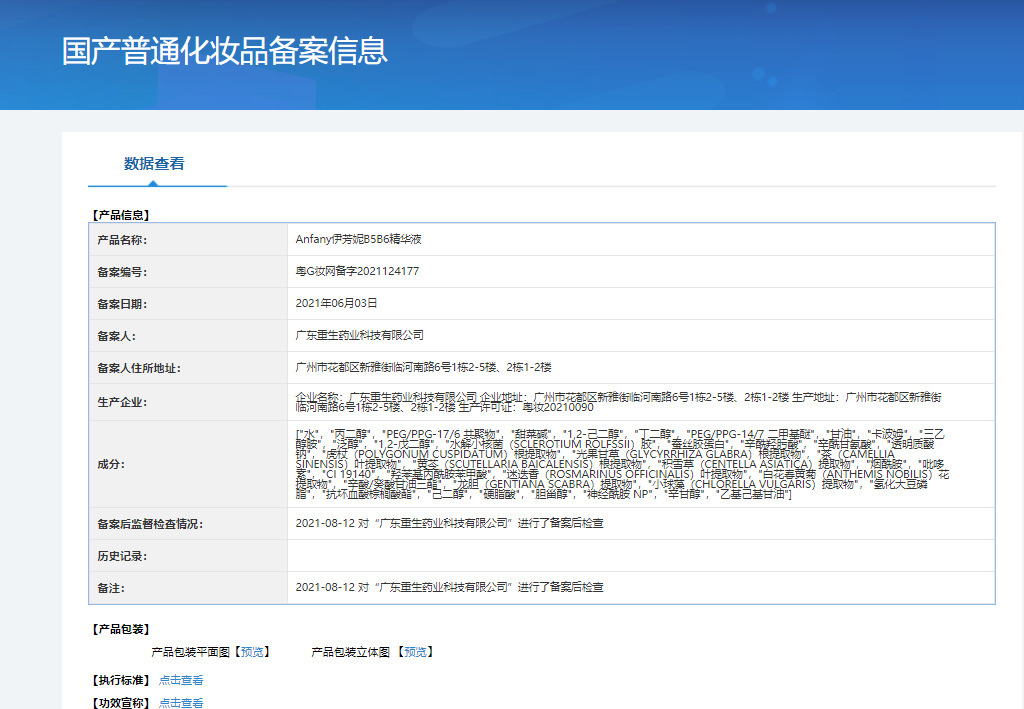Click the 产品名称 row label
Screen dimensions: 1024x709
(121, 240)
